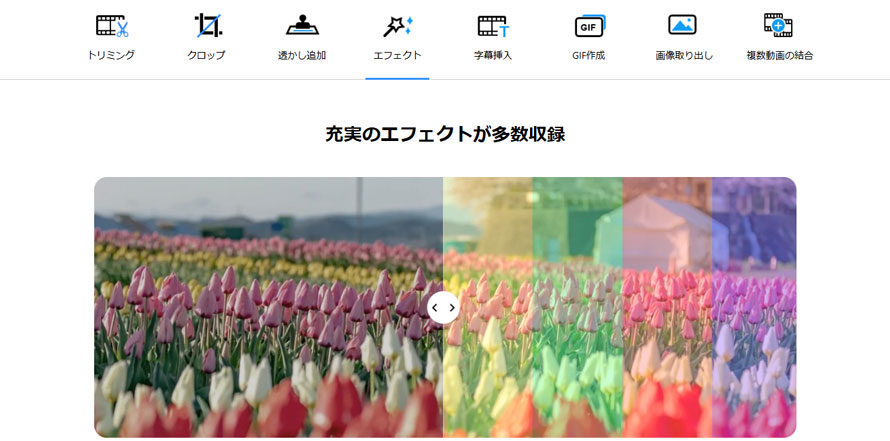
Task: Click the クロップ crop icon
Action: pos(207,26)
